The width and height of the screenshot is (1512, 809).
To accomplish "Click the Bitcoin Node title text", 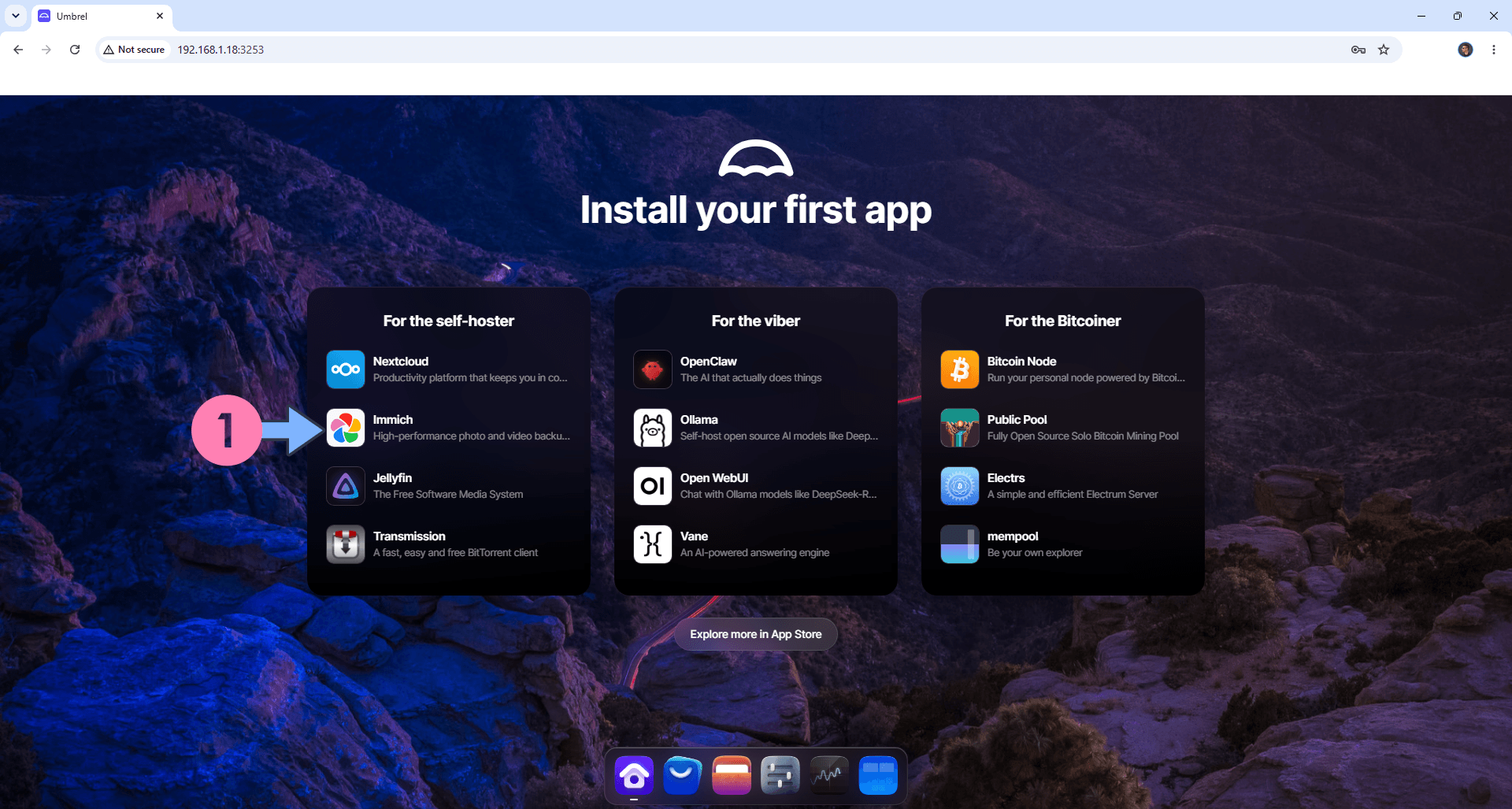I will pyautogui.click(x=1022, y=362).
